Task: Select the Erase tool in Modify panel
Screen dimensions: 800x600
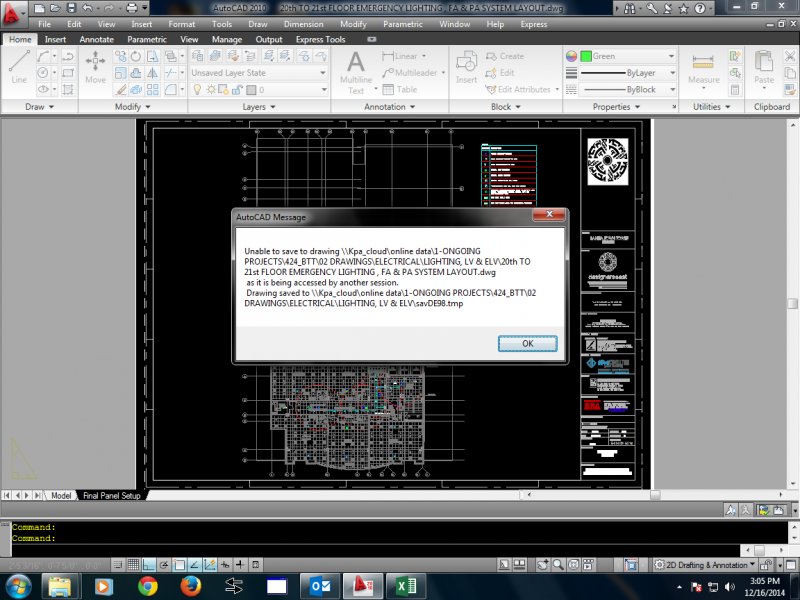Action: pyautogui.click(x=120, y=90)
